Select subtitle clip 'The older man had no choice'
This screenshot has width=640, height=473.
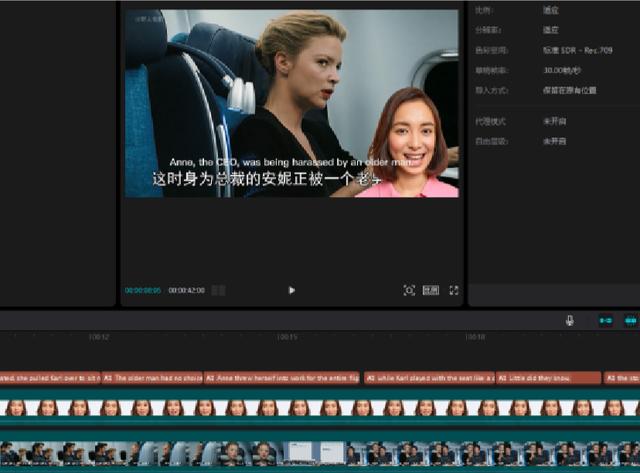point(152,379)
